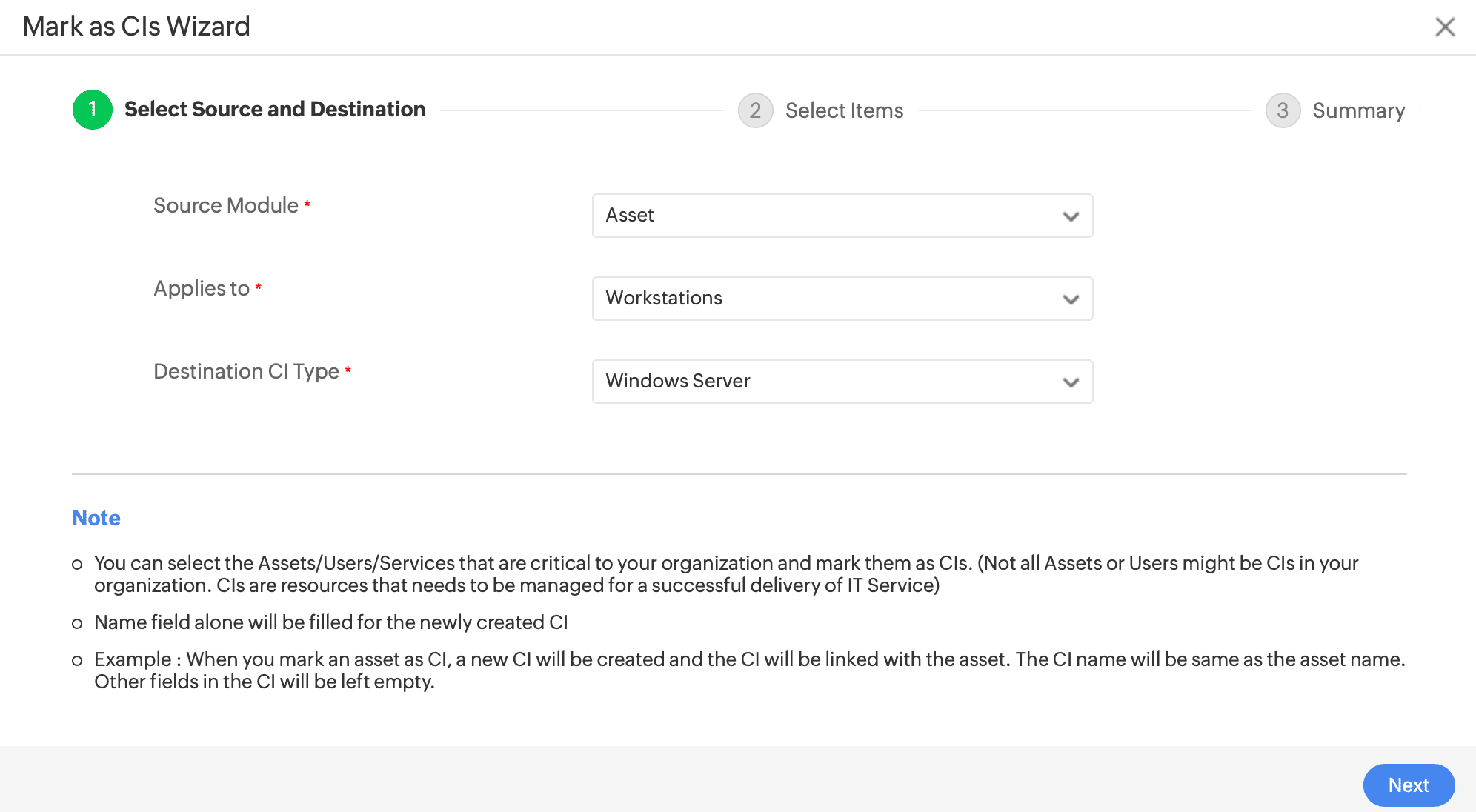Screen dimensions: 1476x812
Task: Select the 'Select Source and Destination' step
Action: (x=274, y=110)
